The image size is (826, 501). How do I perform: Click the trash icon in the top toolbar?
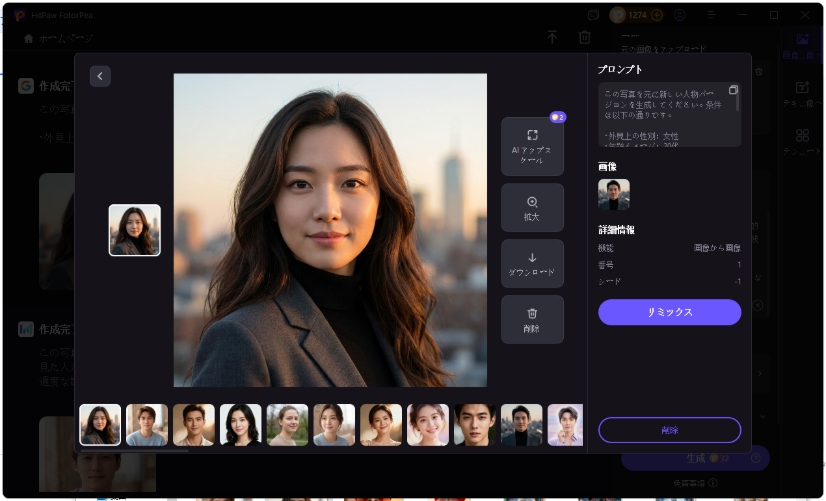pyautogui.click(x=585, y=37)
